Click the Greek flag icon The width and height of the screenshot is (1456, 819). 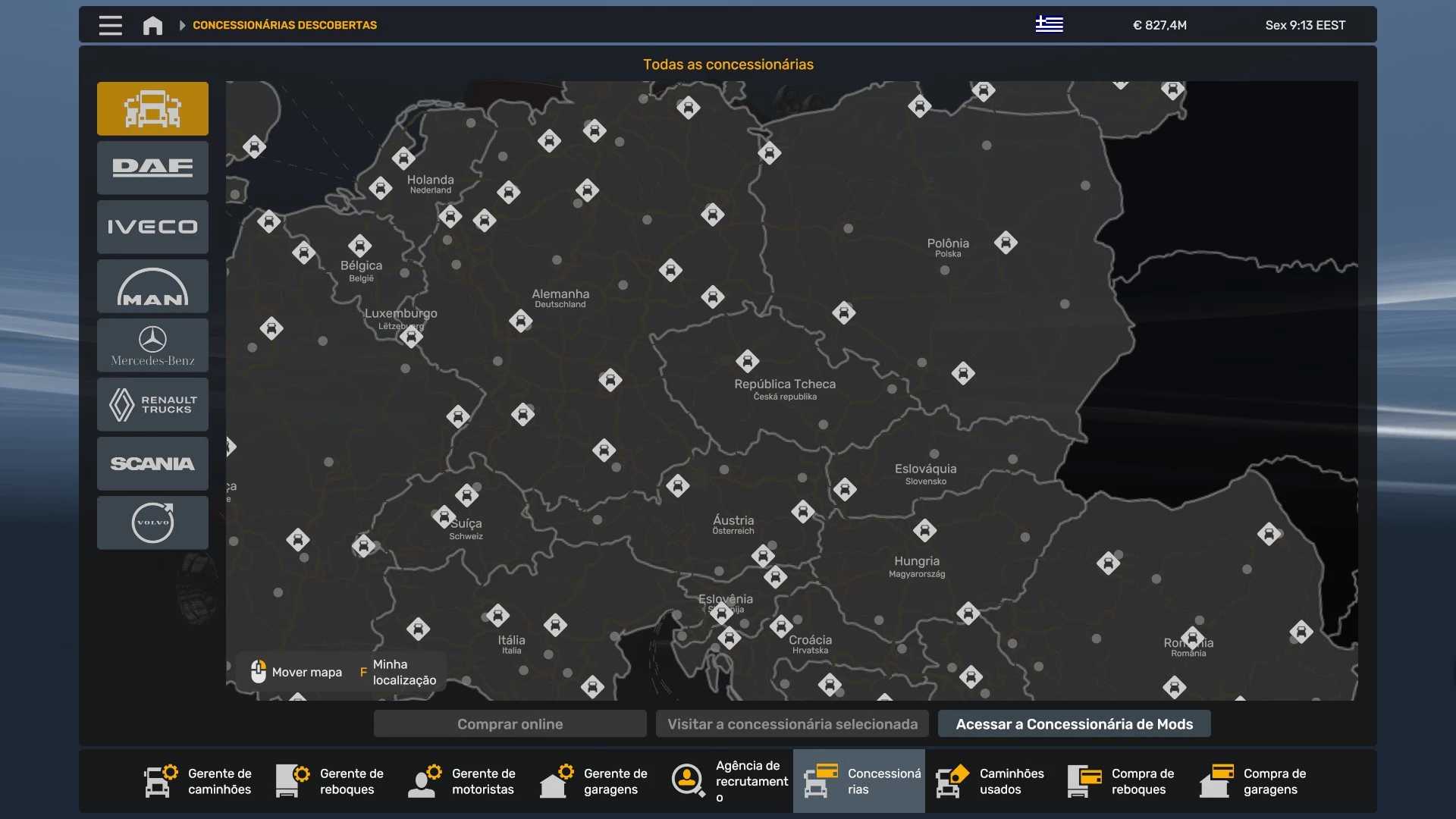tap(1049, 25)
